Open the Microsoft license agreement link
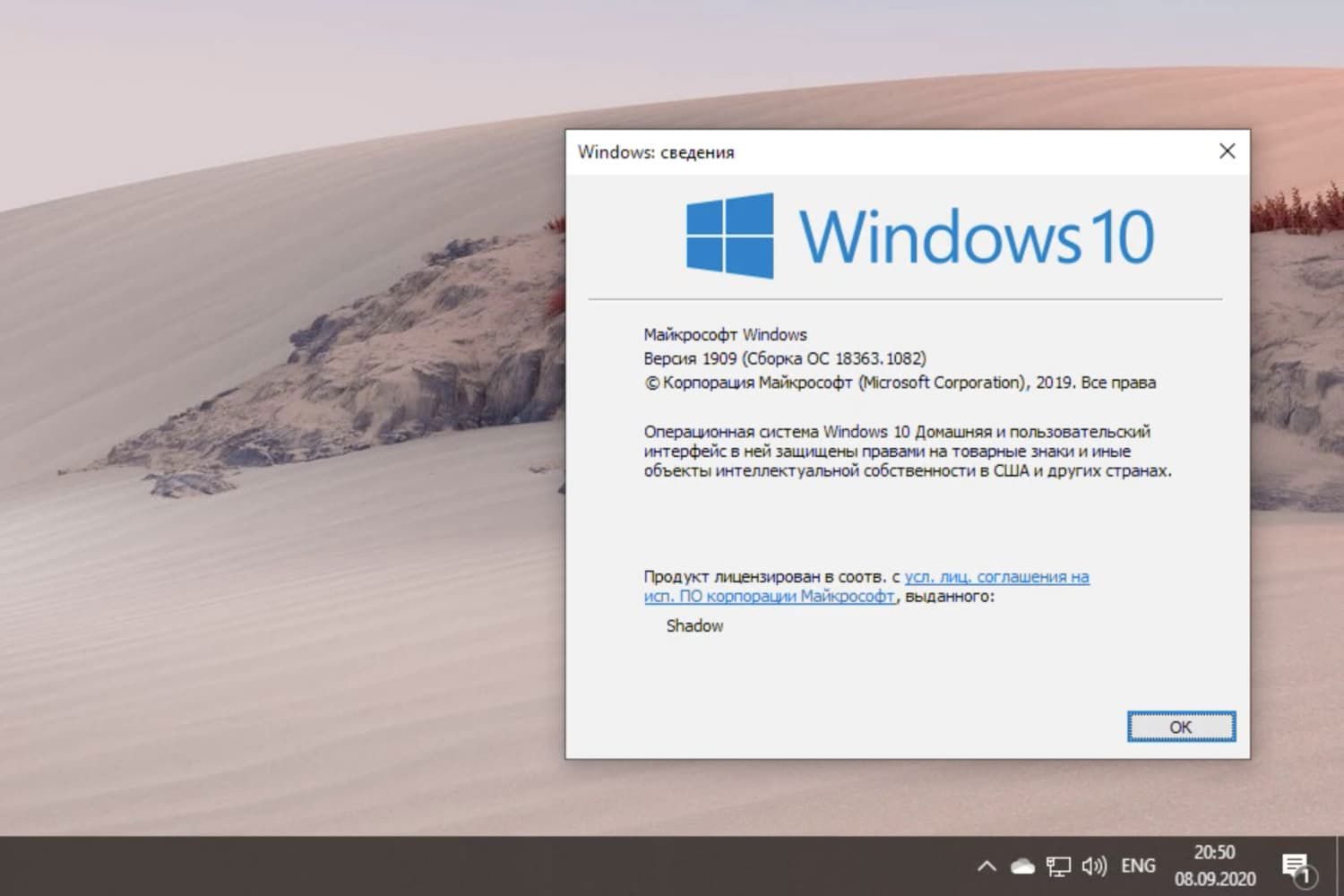1344x896 pixels. [x=995, y=576]
